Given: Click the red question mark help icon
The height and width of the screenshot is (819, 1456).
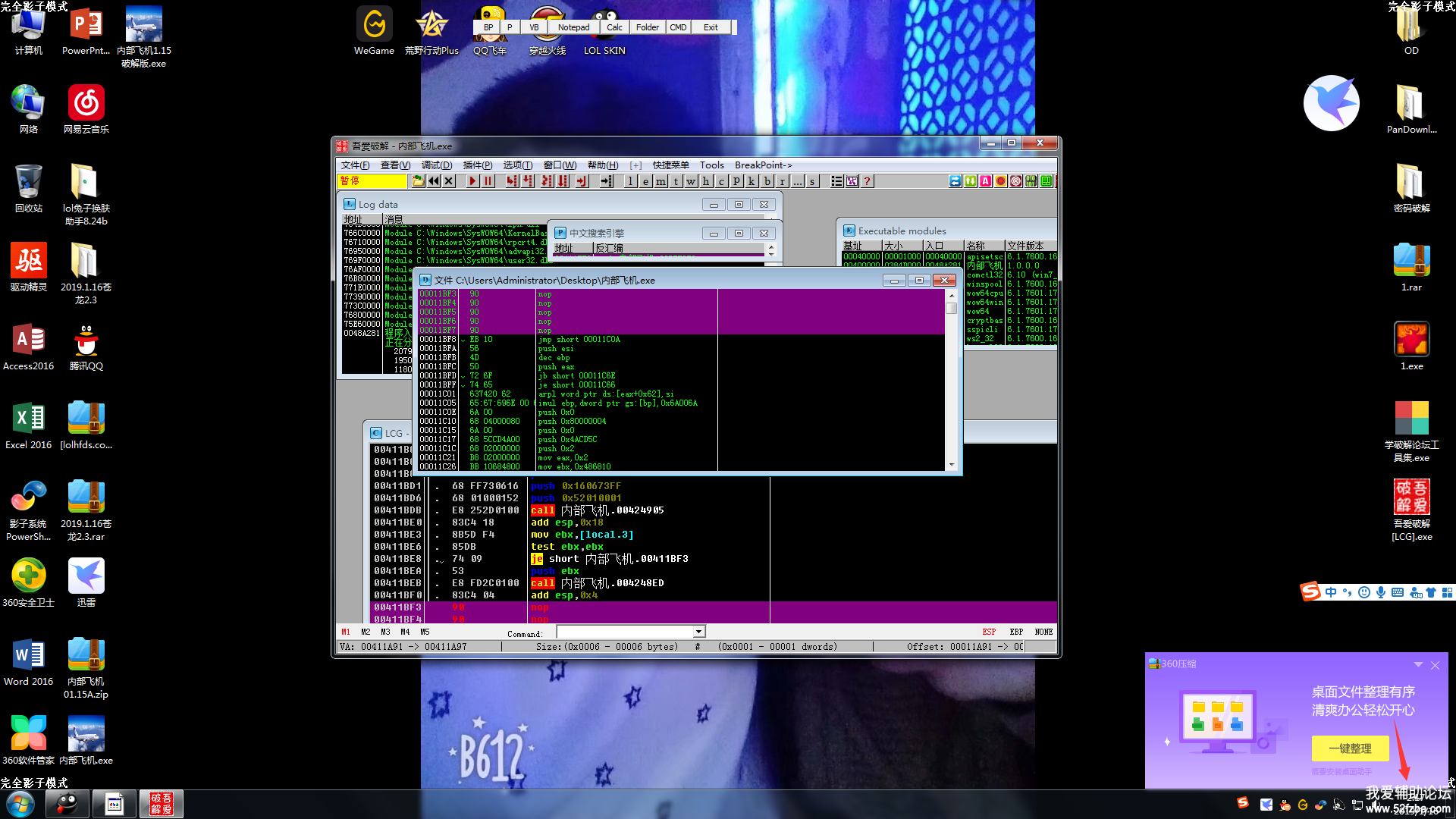Looking at the screenshot, I should click(867, 181).
